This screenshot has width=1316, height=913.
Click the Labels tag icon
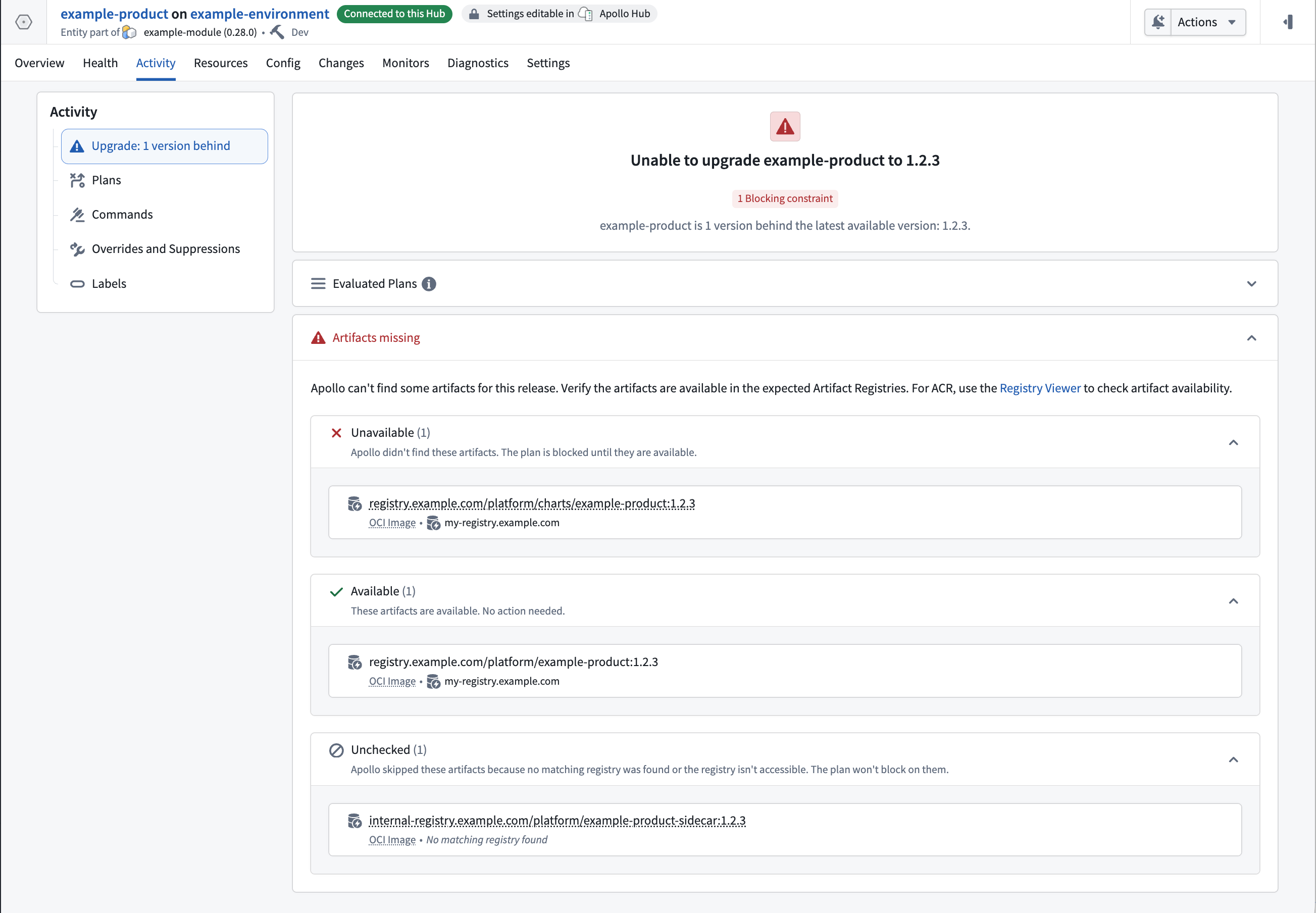pos(77,284)
